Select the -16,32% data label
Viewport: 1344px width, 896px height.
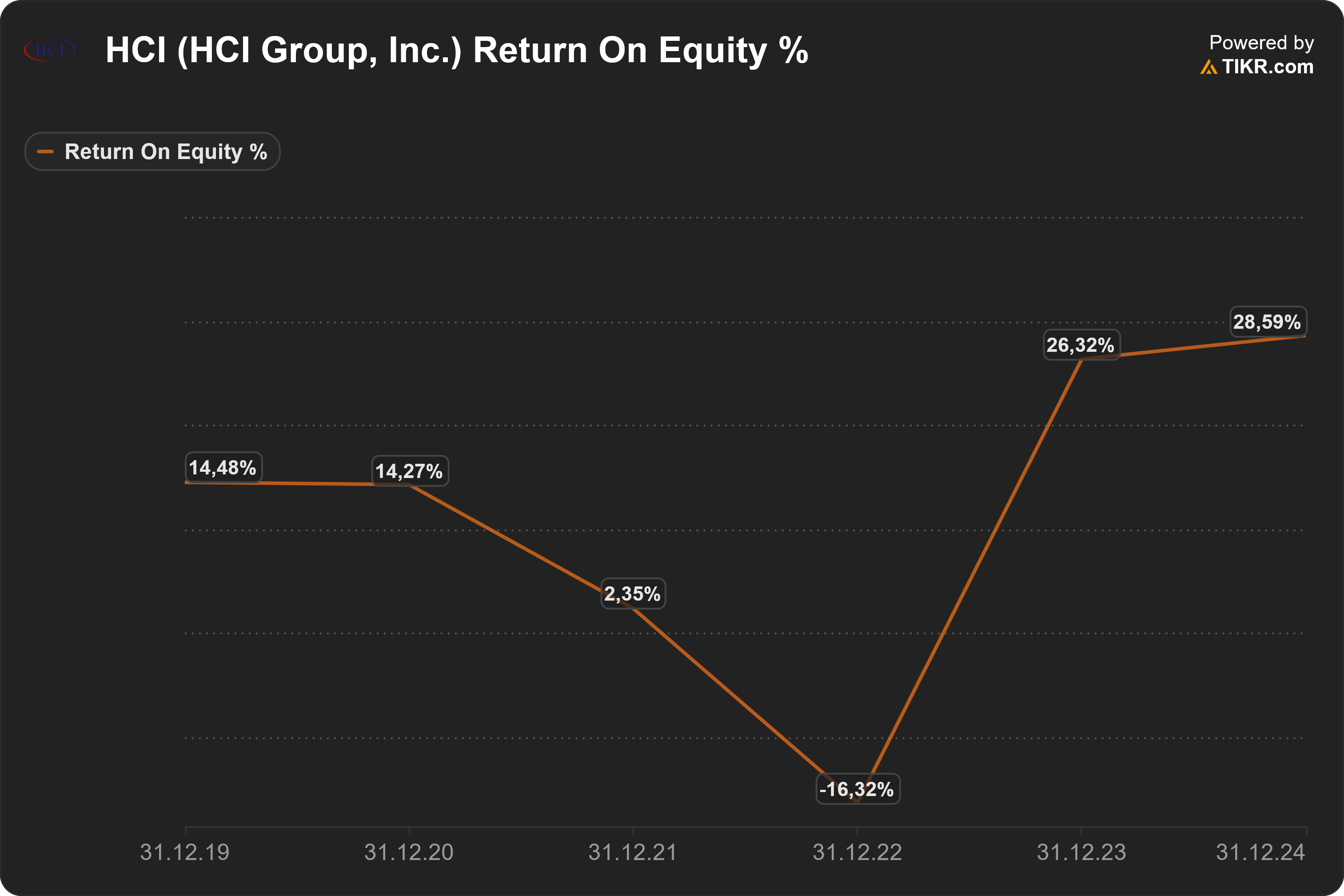(857, 789)
